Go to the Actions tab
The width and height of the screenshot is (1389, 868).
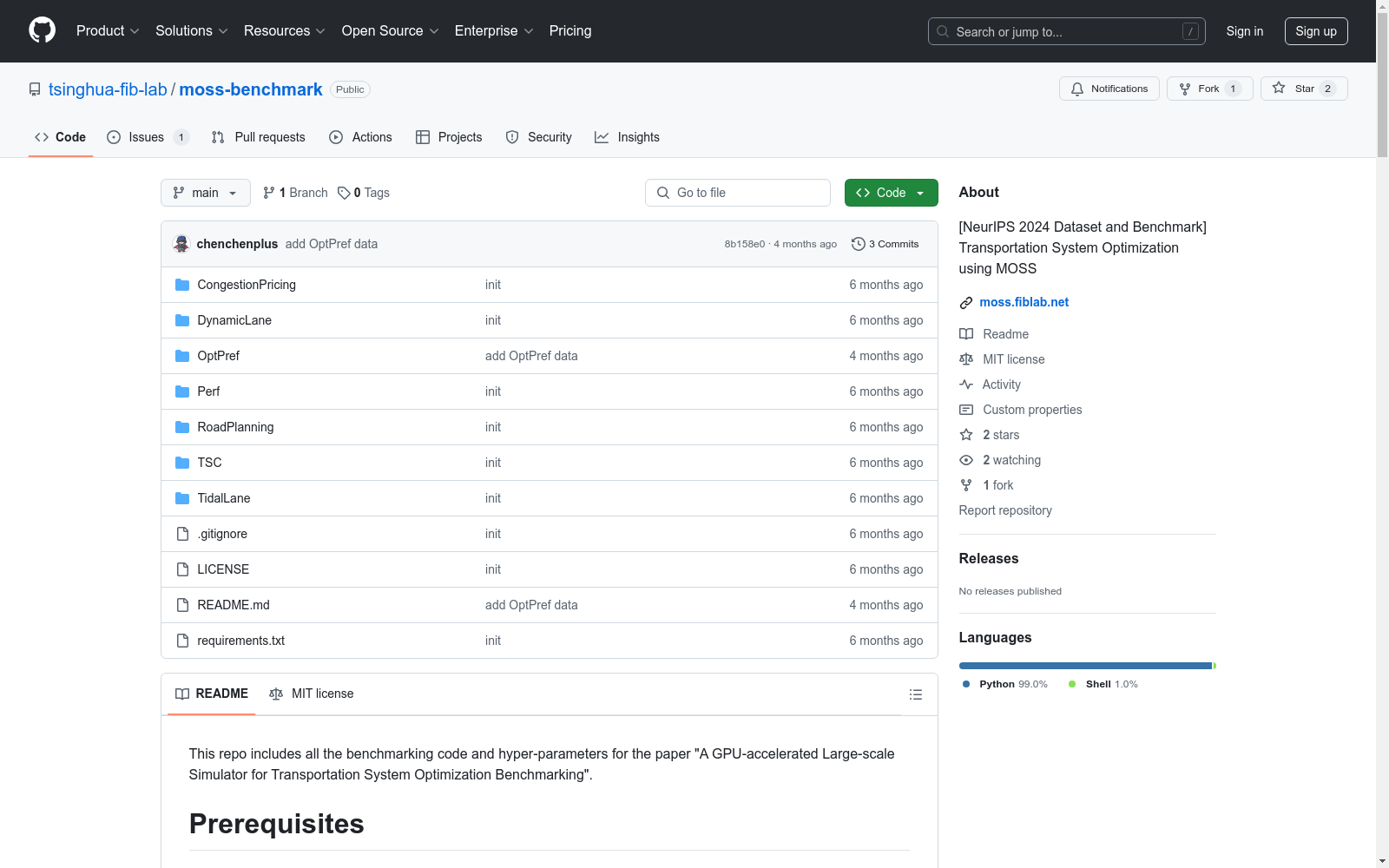(360, 137)
